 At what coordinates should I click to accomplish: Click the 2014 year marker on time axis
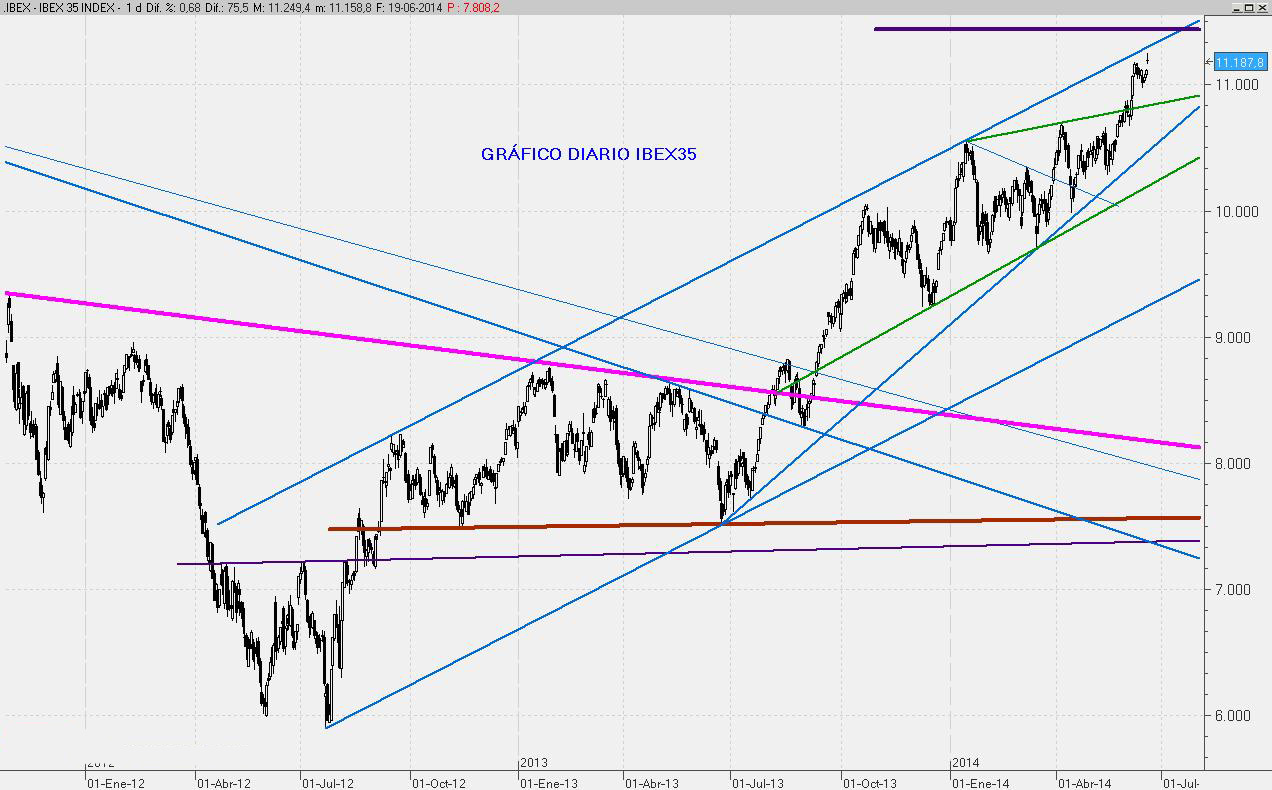pyautogui.click(x=966, y=763)
